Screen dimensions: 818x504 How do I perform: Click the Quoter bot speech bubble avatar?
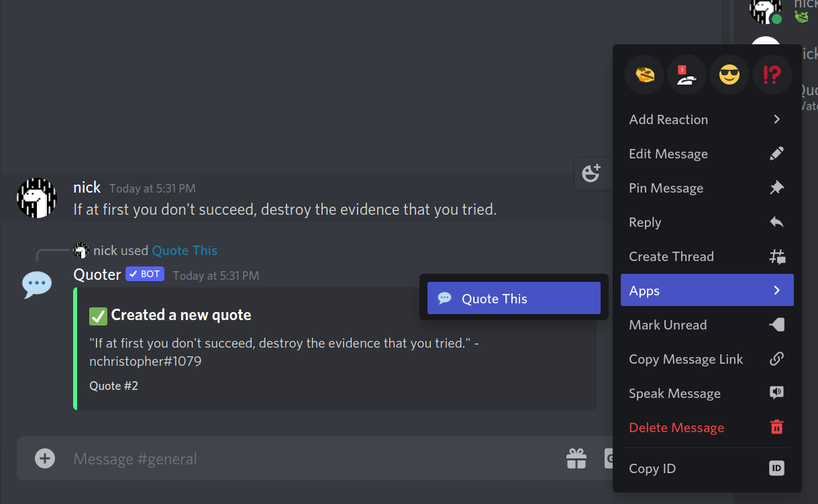[x=37, y=285]
